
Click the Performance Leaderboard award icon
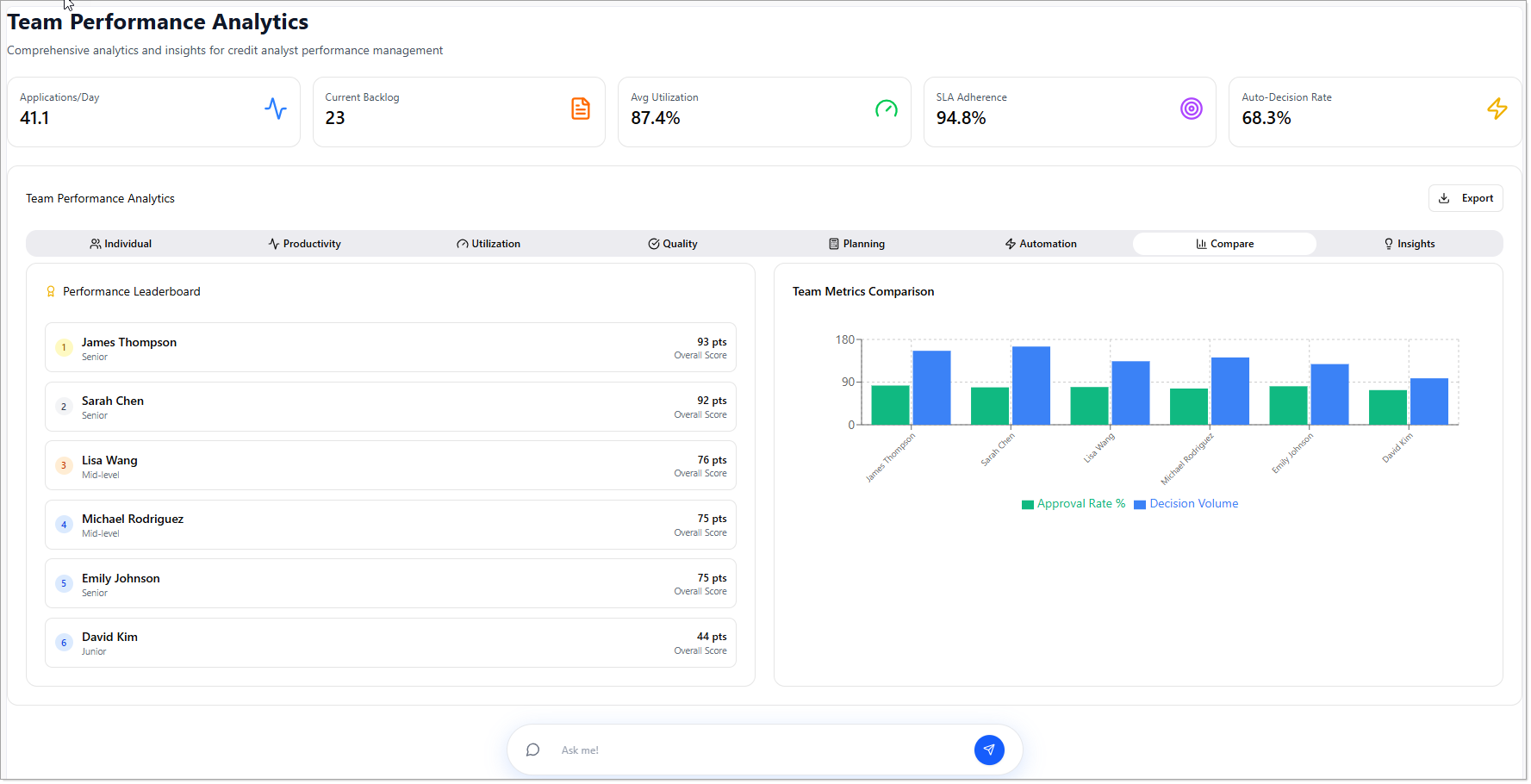click(x=51, y=292)
